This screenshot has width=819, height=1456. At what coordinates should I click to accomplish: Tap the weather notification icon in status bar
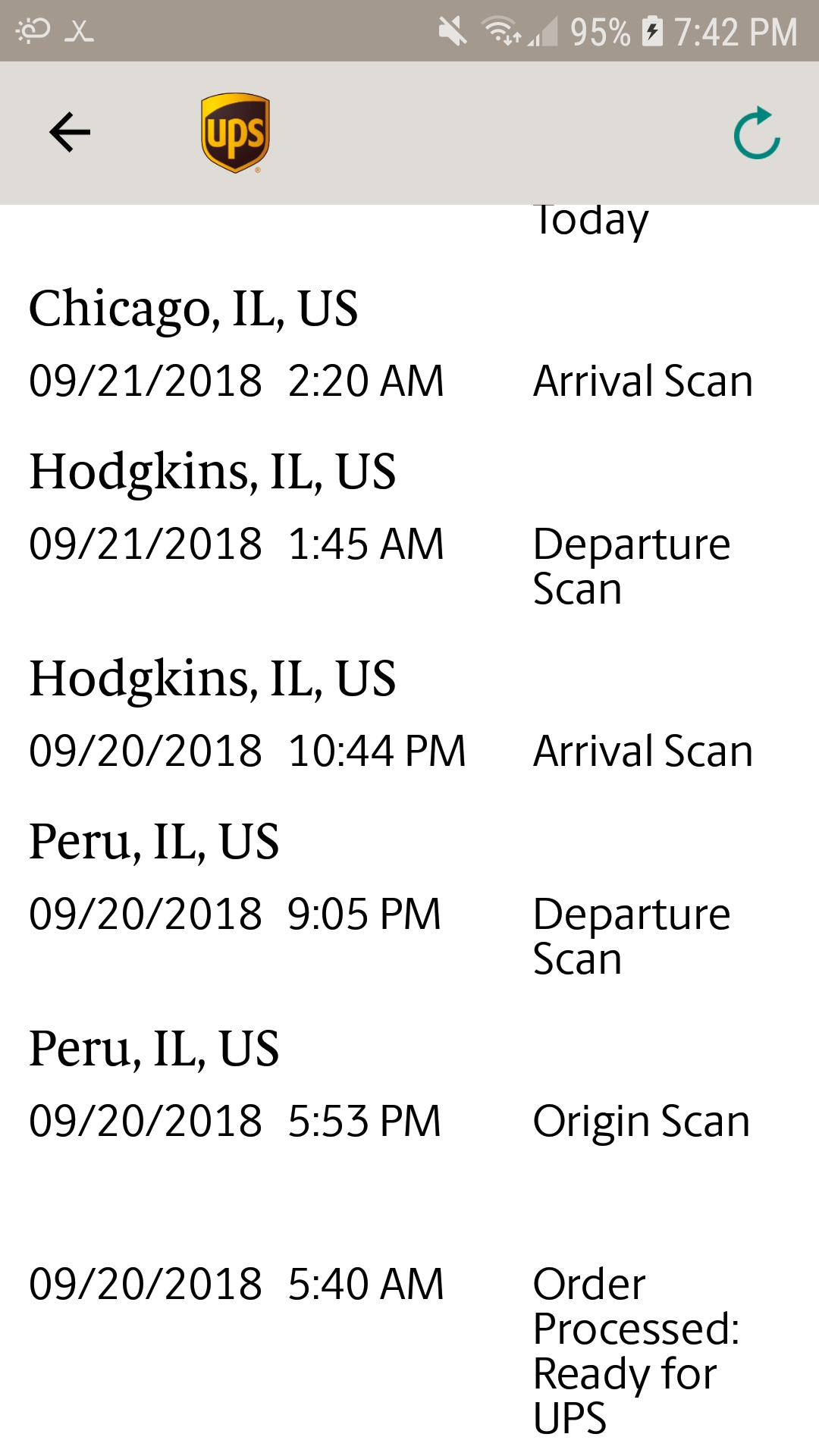[x=33, y=30]
